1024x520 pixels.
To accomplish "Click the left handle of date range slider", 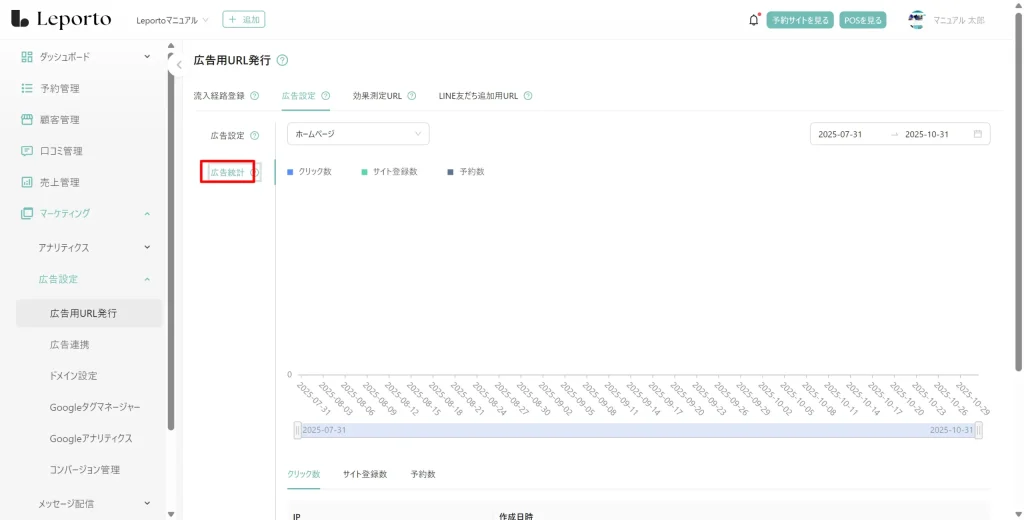I will tap(297, 430).
